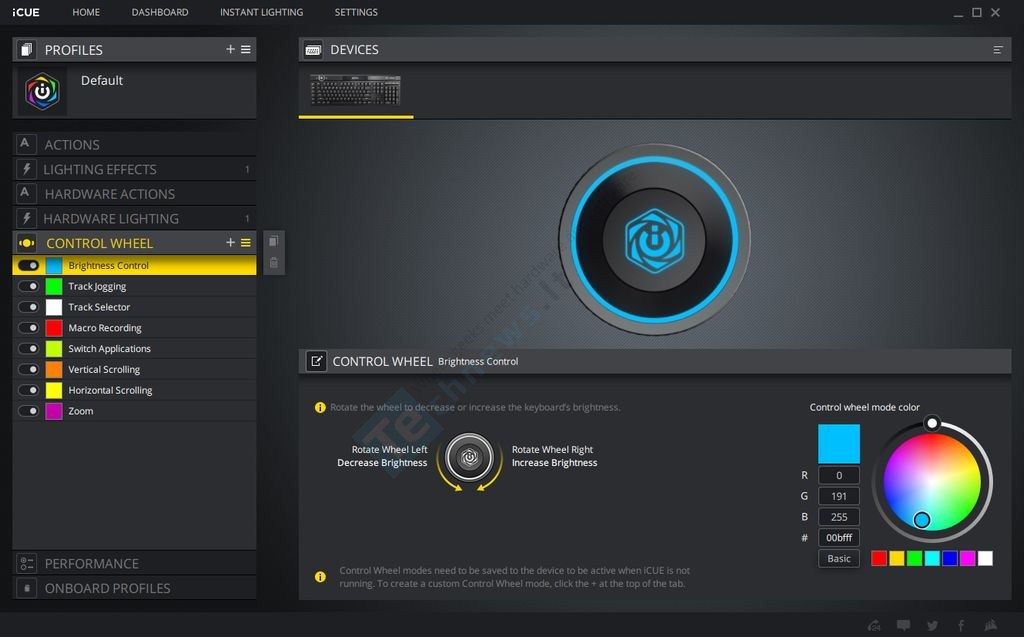The height and width of the screenshot is (637, 1024).
Task: Click the copy icon beside the Control Wheel list
Action: click(274, 241)
